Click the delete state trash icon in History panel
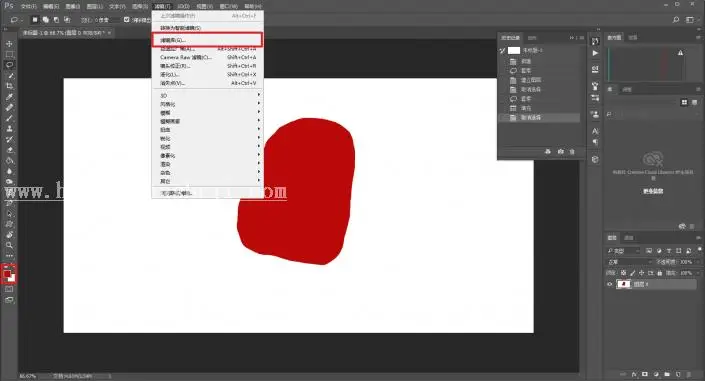 pos(572,152)
